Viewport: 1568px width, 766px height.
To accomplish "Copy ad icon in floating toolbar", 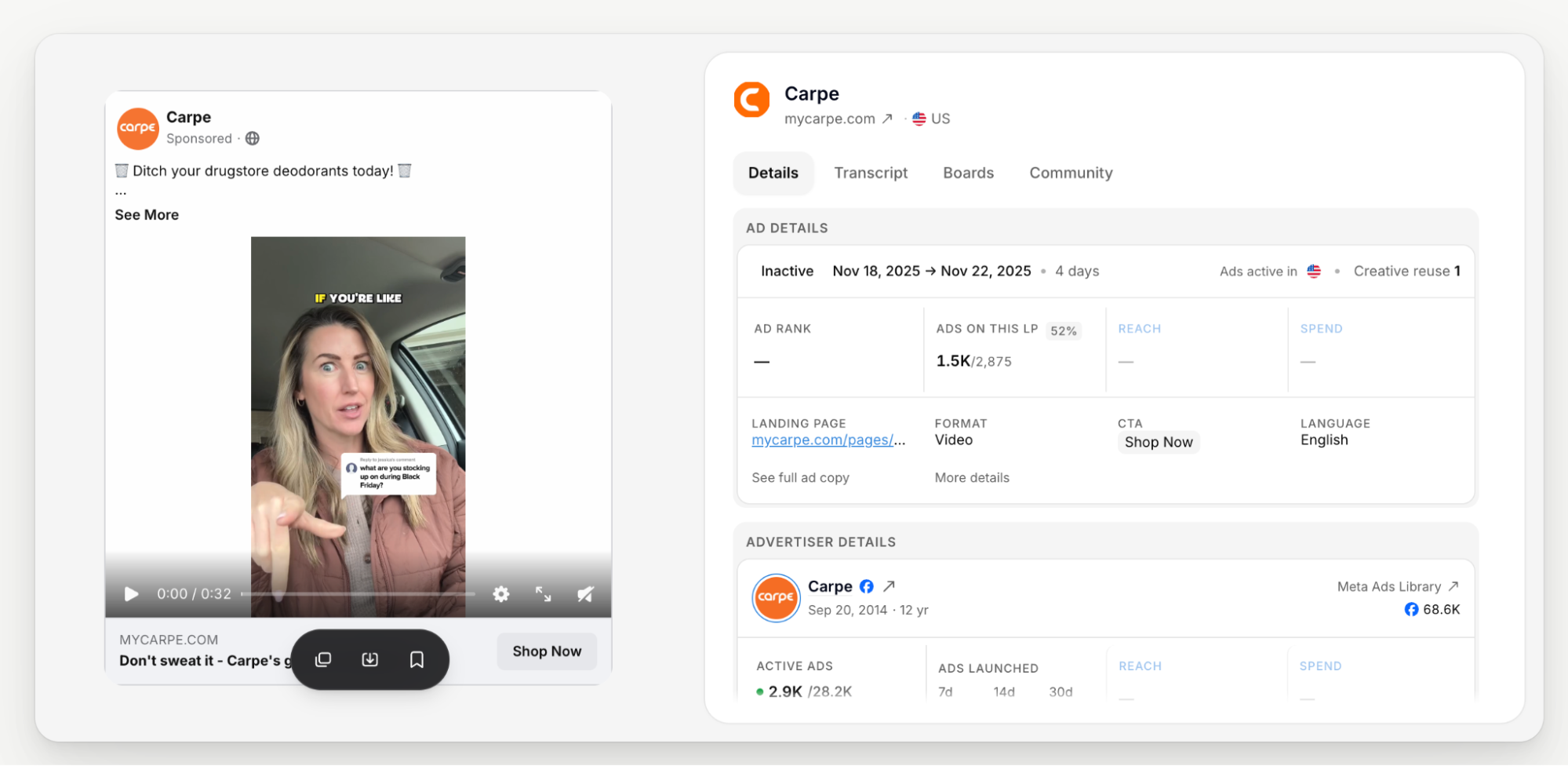I will pos(323,659).
